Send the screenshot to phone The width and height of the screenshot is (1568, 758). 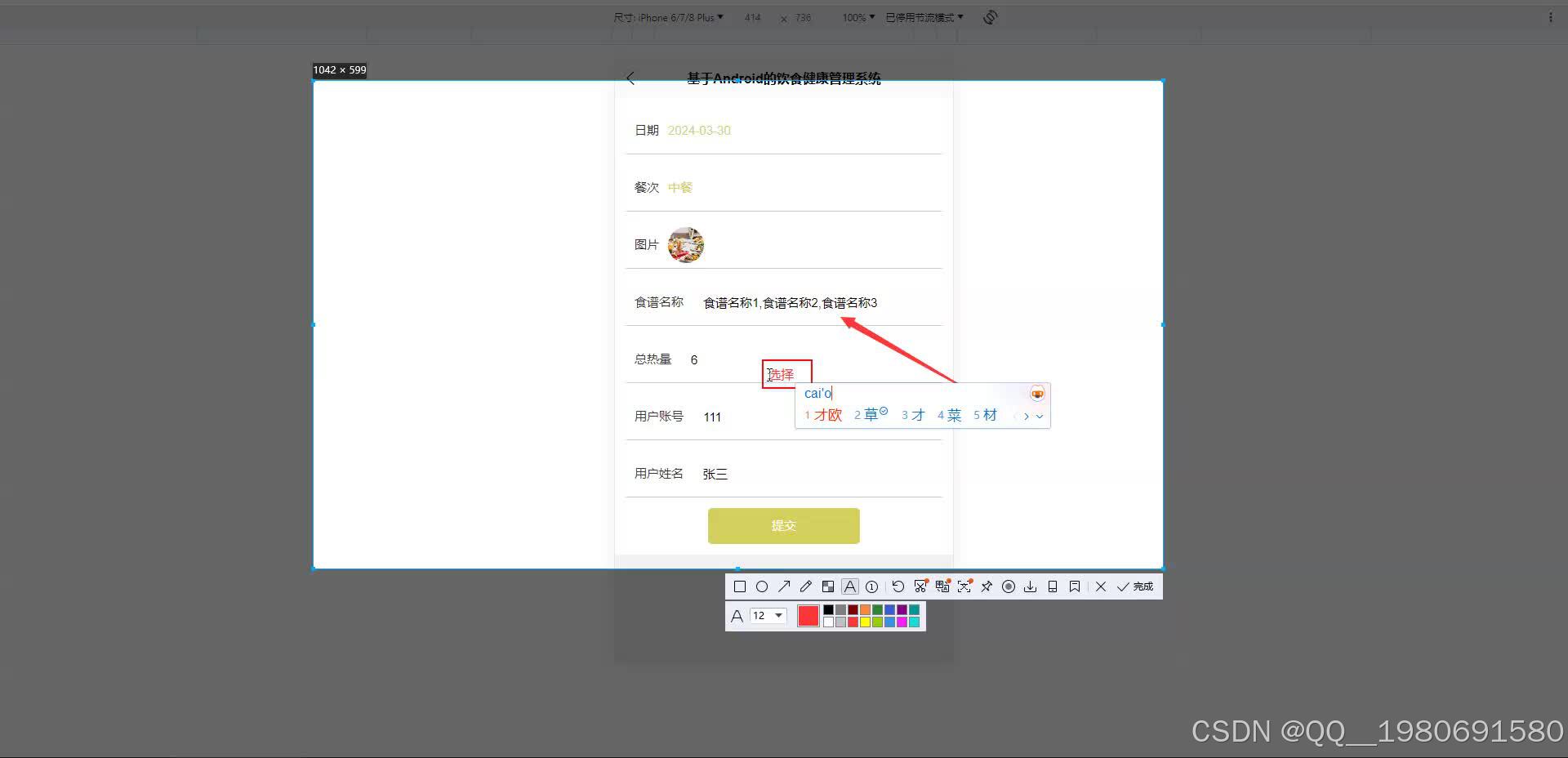coord(1053,586)
